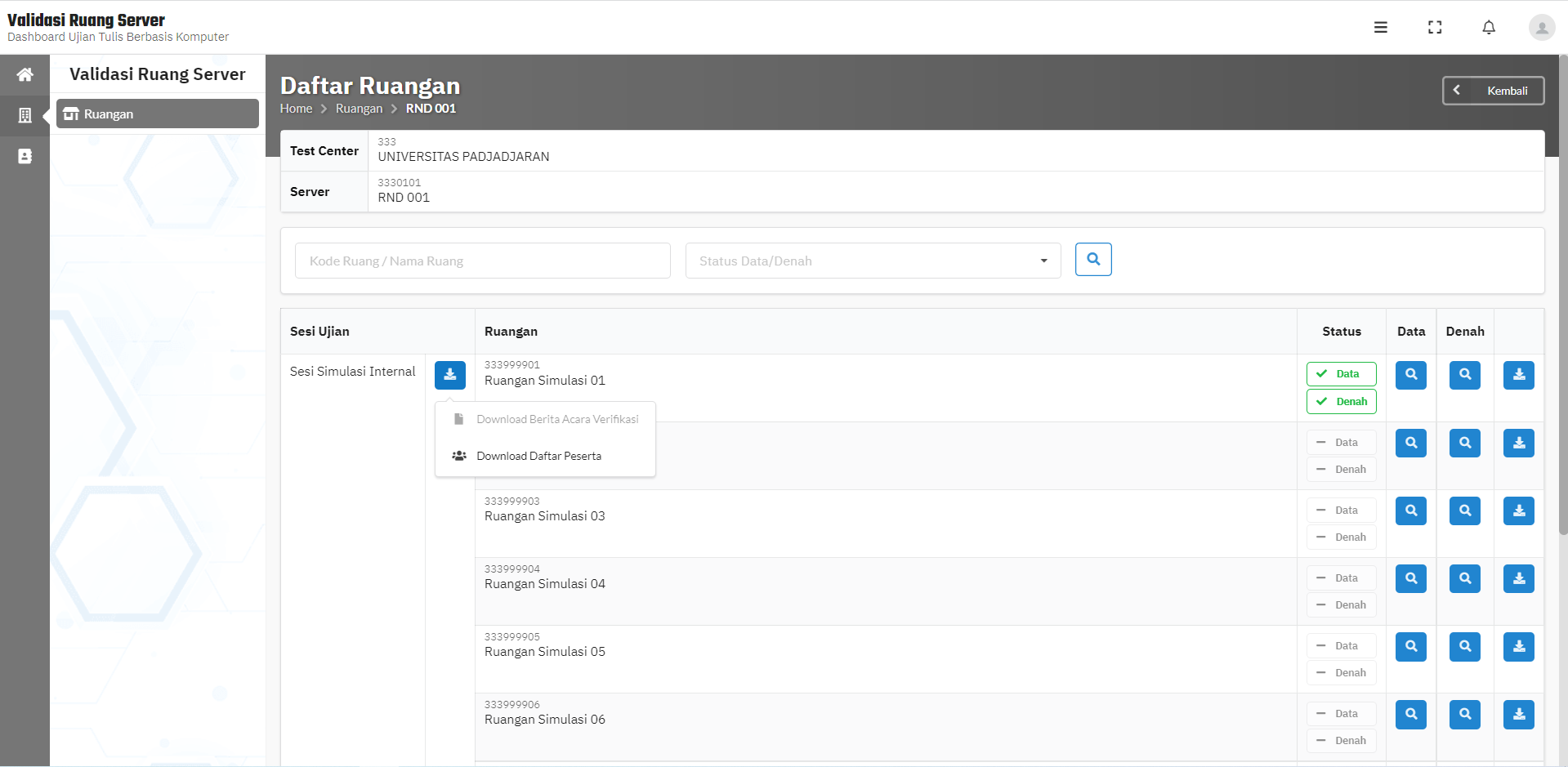Open user profile avatar
Screen dimensions: 1568x767
[1541, 28]
